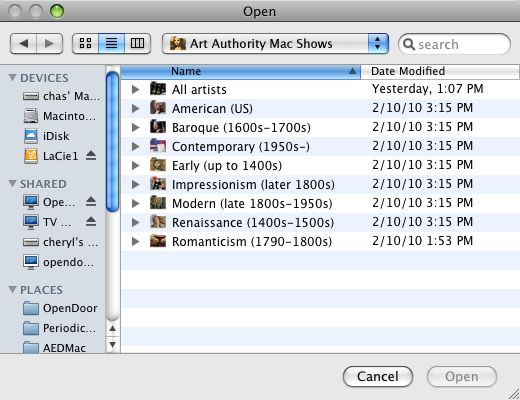Open the OpenDoor folder in Places

(60, 308)
